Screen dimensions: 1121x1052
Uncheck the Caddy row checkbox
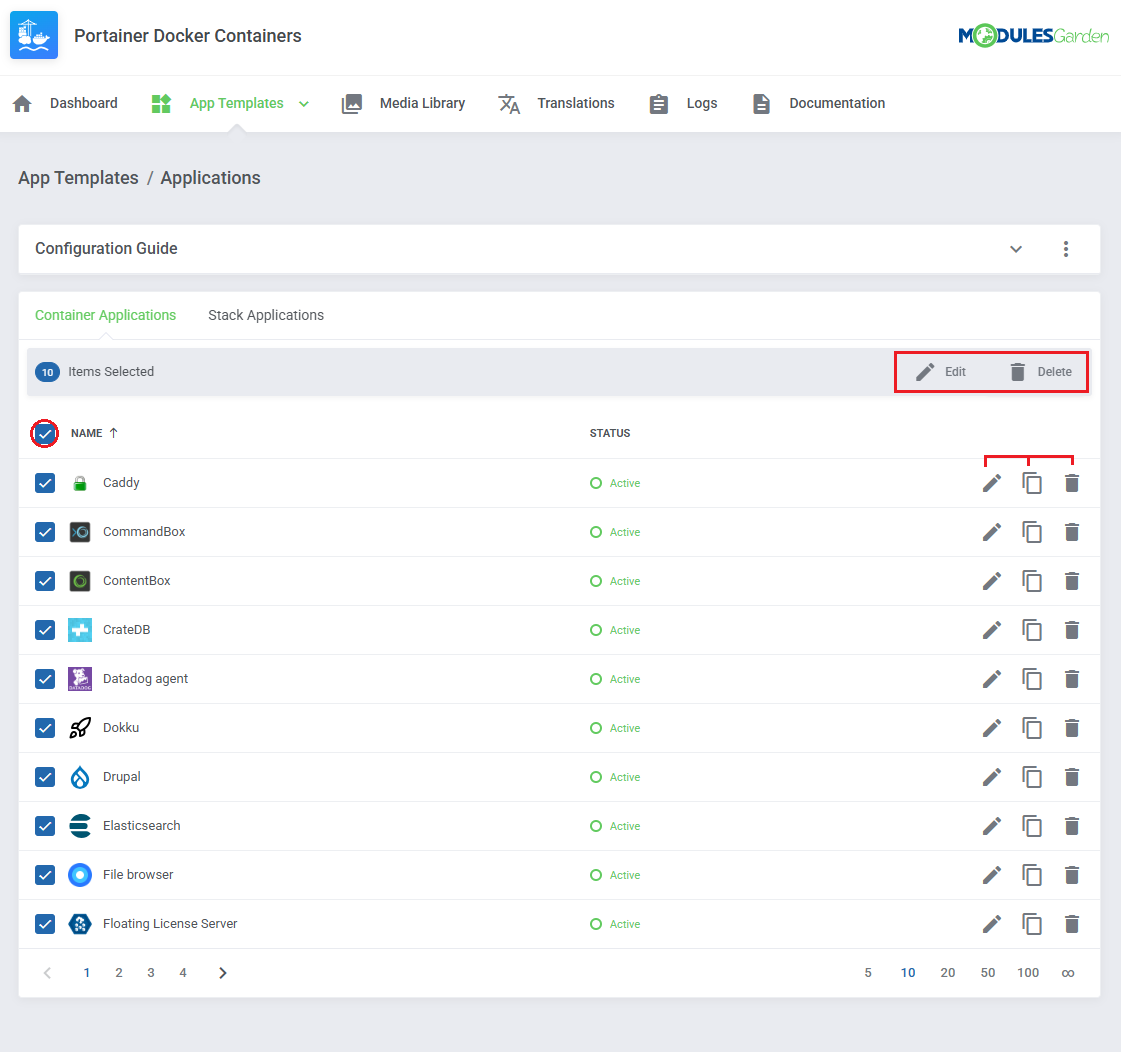point(45,483)
